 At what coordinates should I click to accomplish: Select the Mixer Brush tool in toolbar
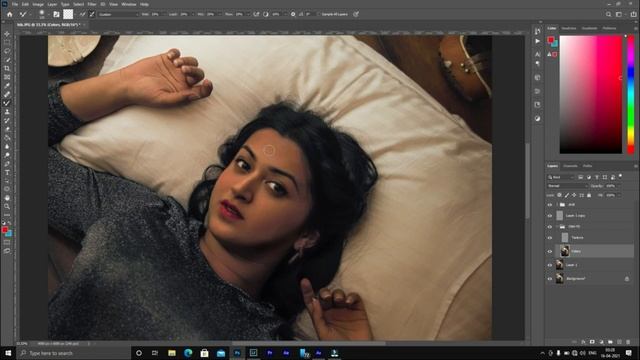coord(7,103)
